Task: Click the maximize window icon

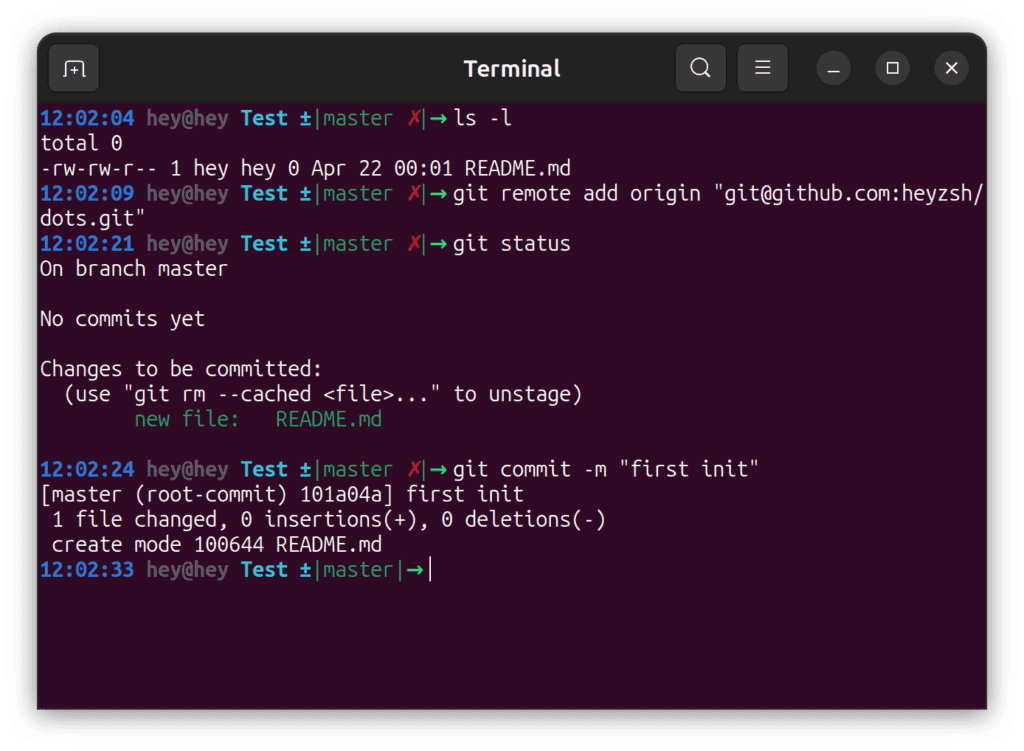Action: [x=892, y=67]
